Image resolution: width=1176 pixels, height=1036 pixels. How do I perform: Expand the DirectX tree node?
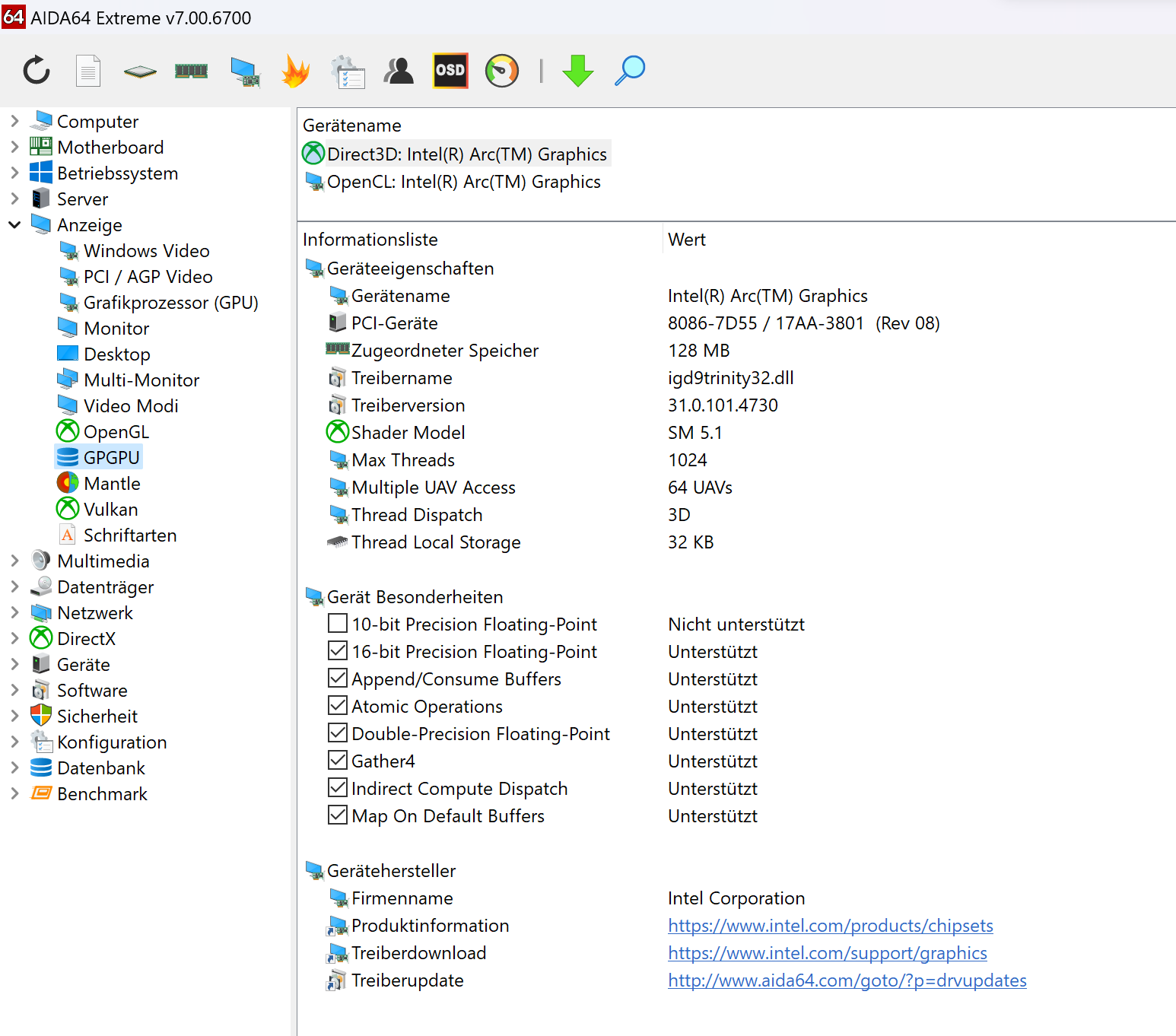tap(14, 637)
